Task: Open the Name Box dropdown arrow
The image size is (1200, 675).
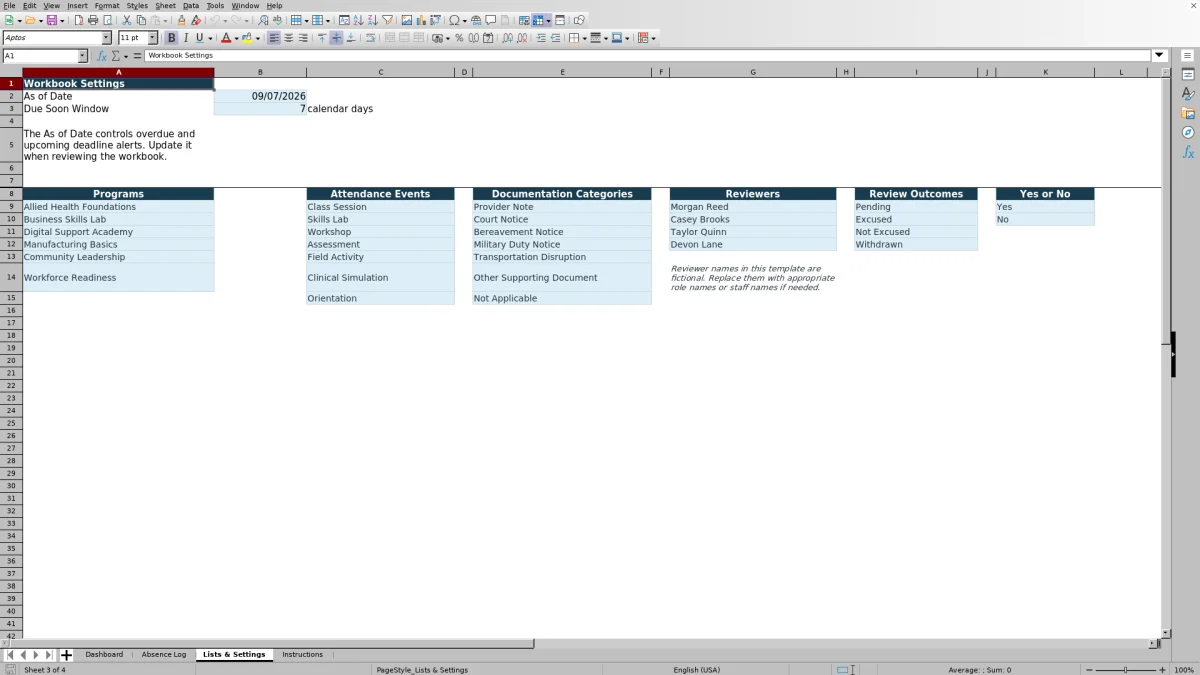Action: point(82,56)
